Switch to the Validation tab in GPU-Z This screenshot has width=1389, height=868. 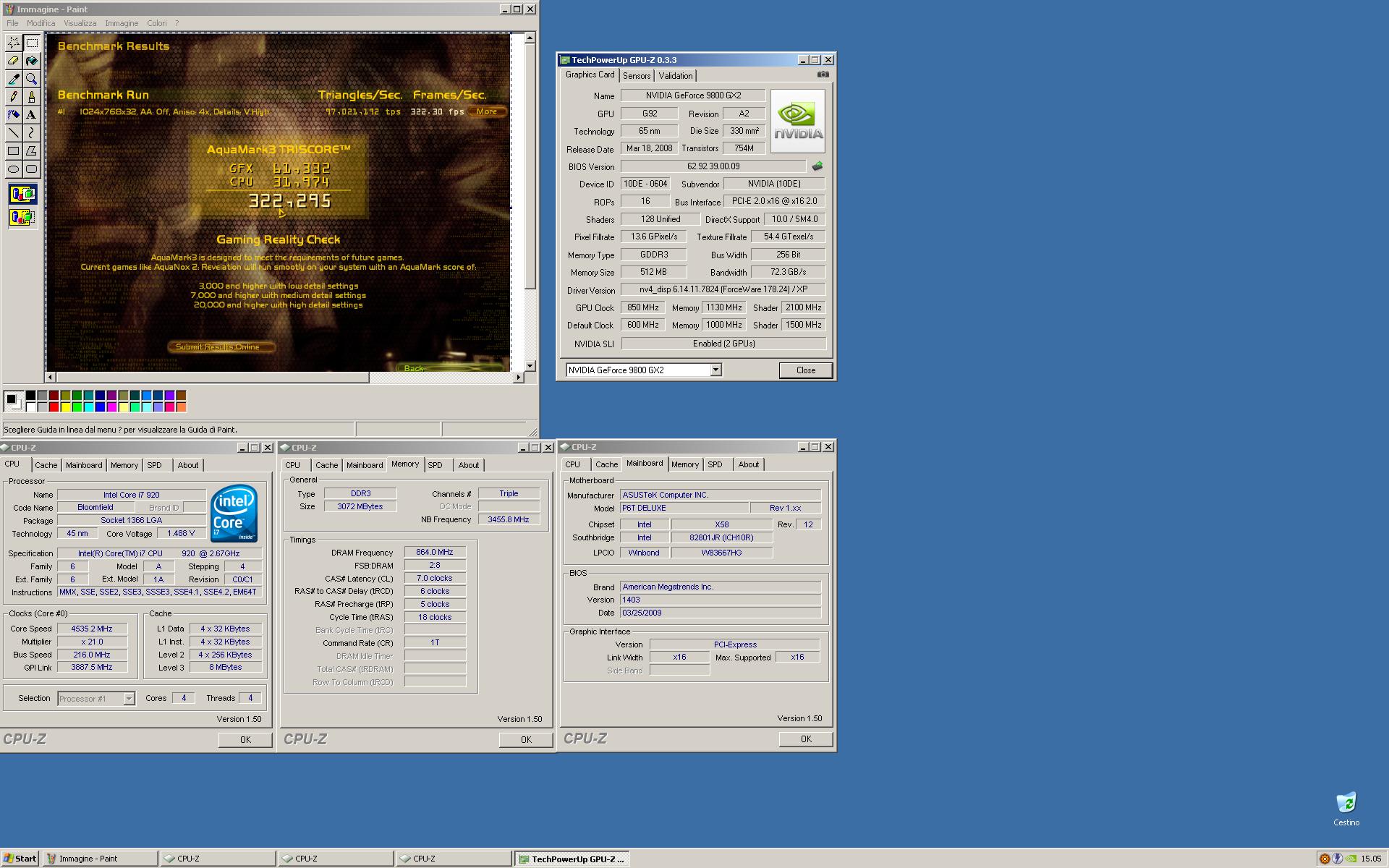[x=676, y=76]
